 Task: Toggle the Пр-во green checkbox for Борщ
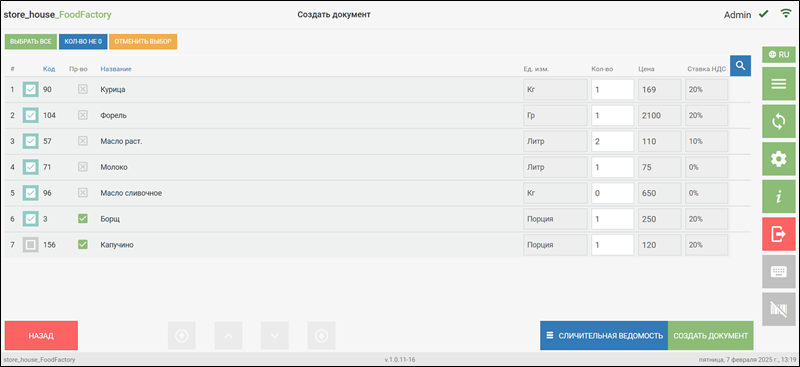click(x=83, y=218)
